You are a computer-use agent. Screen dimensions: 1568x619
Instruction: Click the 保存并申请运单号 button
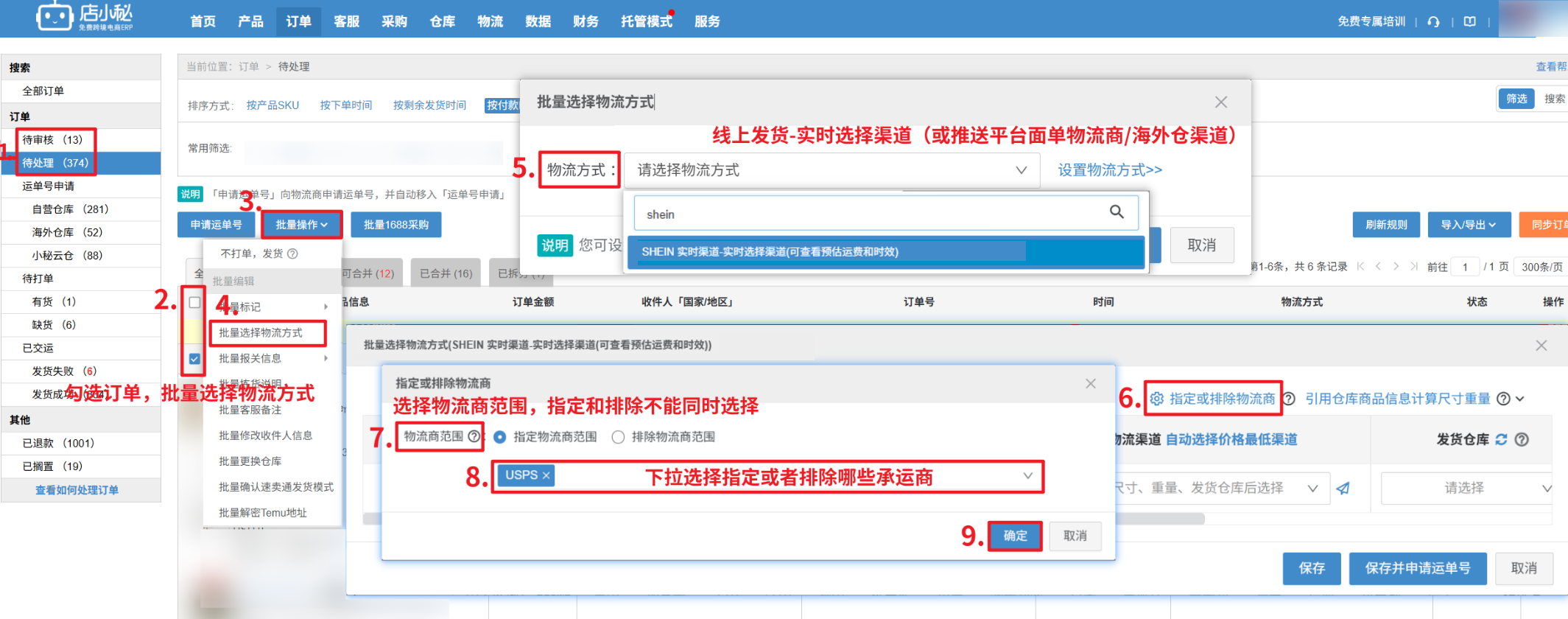point(1417,568)
